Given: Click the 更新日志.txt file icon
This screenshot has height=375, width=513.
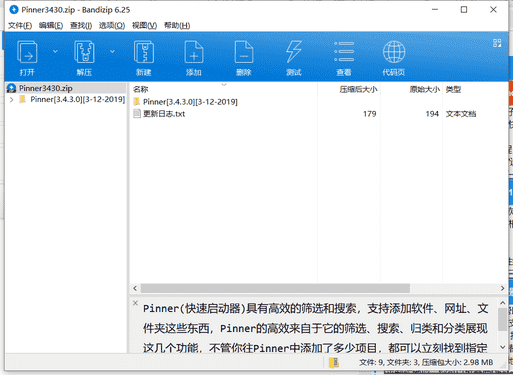Looking at the screenshot, I should click(137, 114).
